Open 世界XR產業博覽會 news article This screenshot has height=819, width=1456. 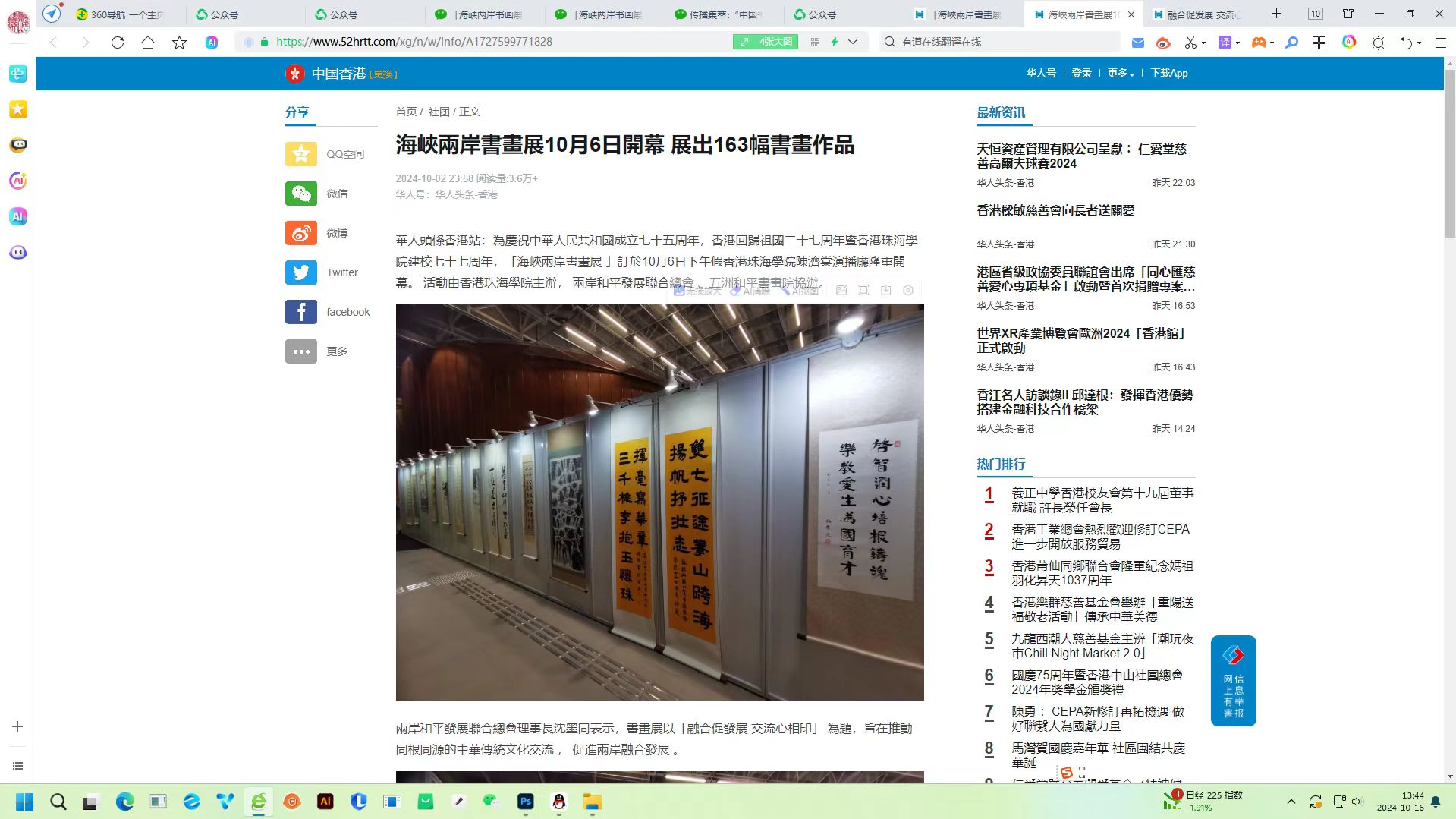[x=1081, y=340]
